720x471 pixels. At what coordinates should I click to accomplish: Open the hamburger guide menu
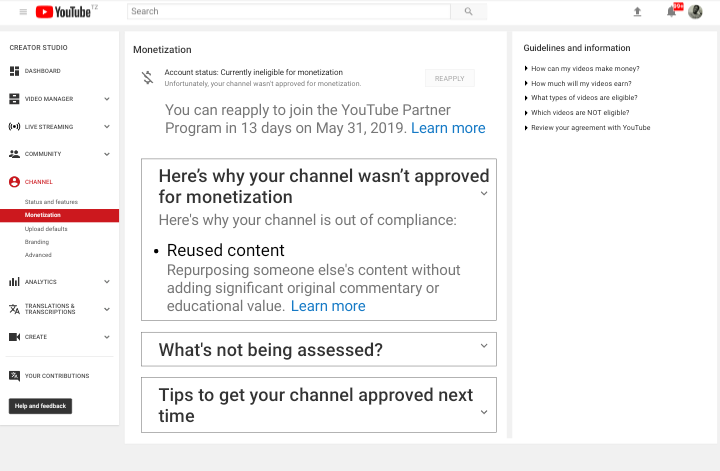[x=23, y=12]
